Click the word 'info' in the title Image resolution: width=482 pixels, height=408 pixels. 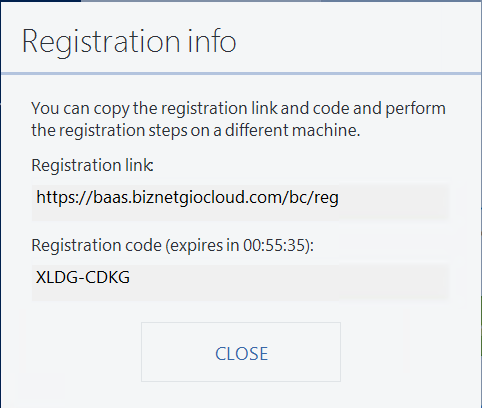coord(212,41)
